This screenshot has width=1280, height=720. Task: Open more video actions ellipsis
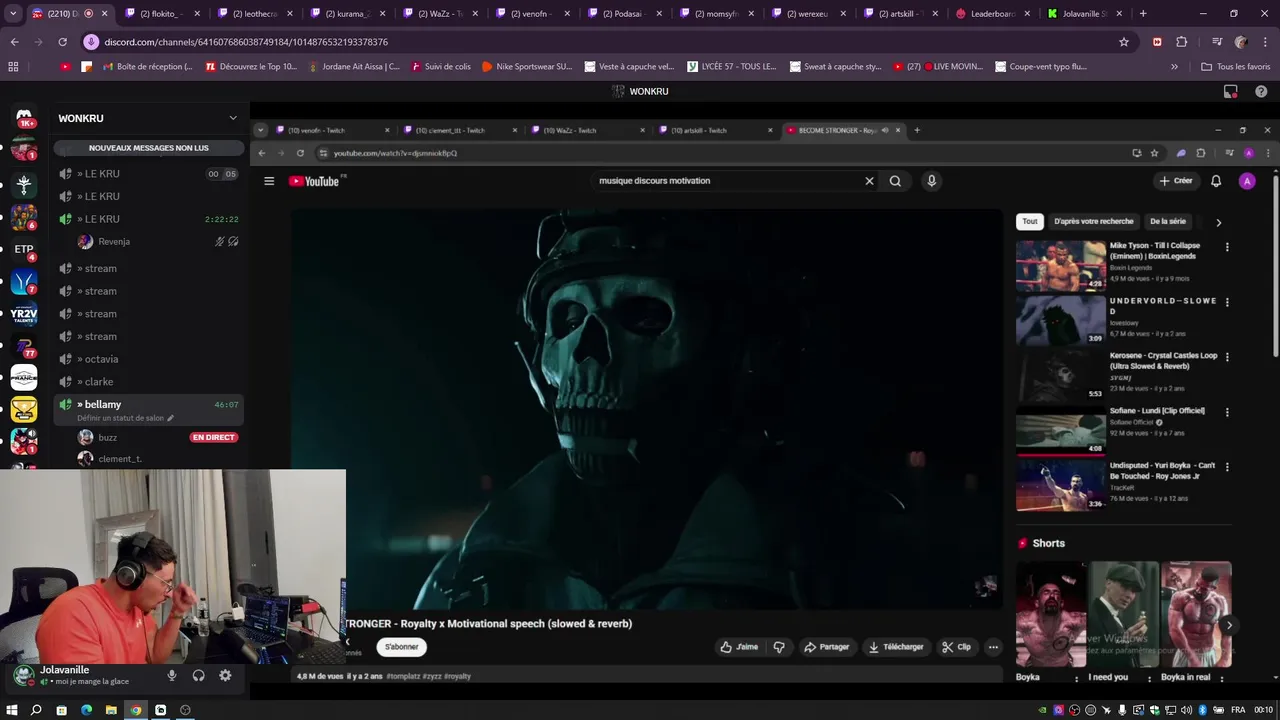pyautogui.click(x=993, y=647)
